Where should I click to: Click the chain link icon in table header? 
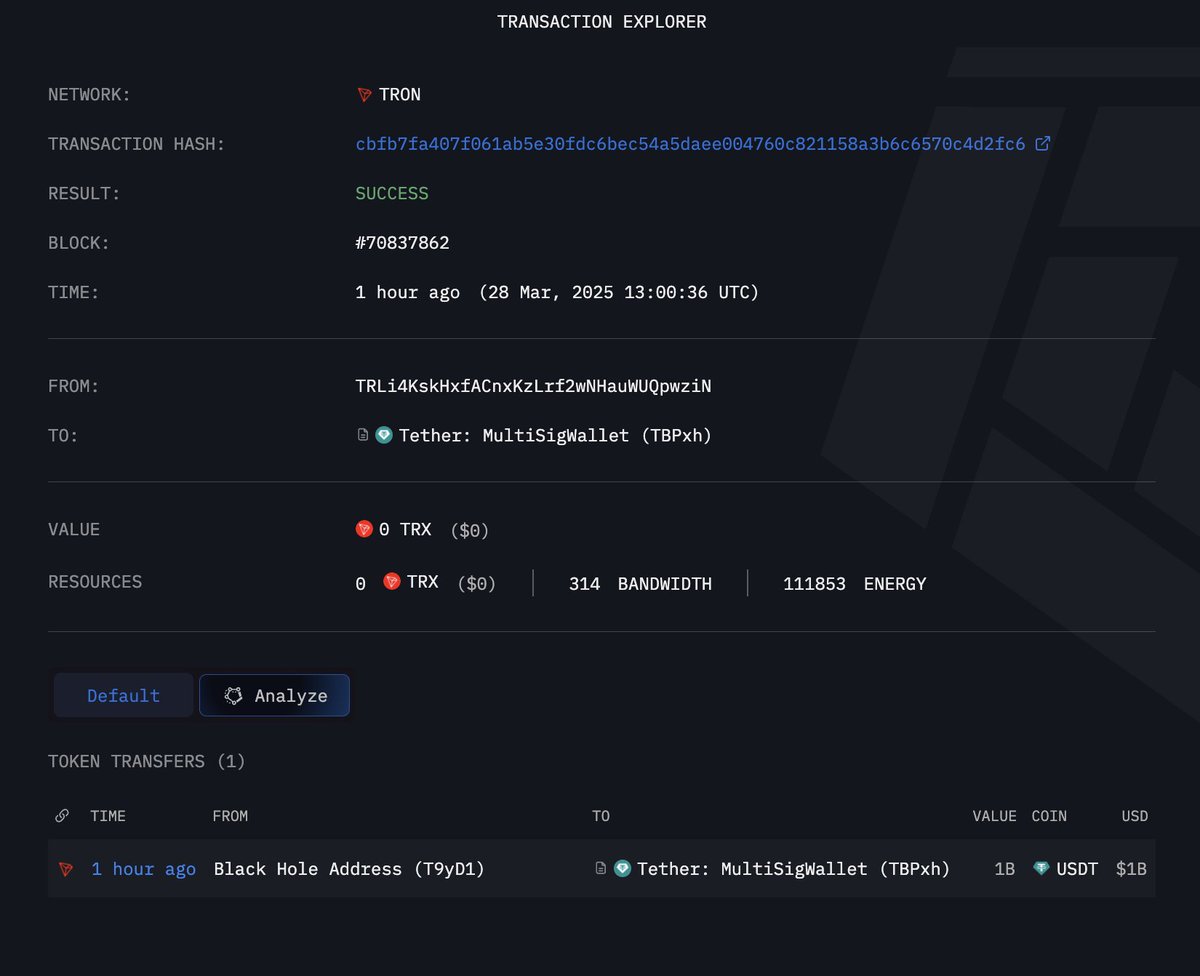[x=62, y=816]
